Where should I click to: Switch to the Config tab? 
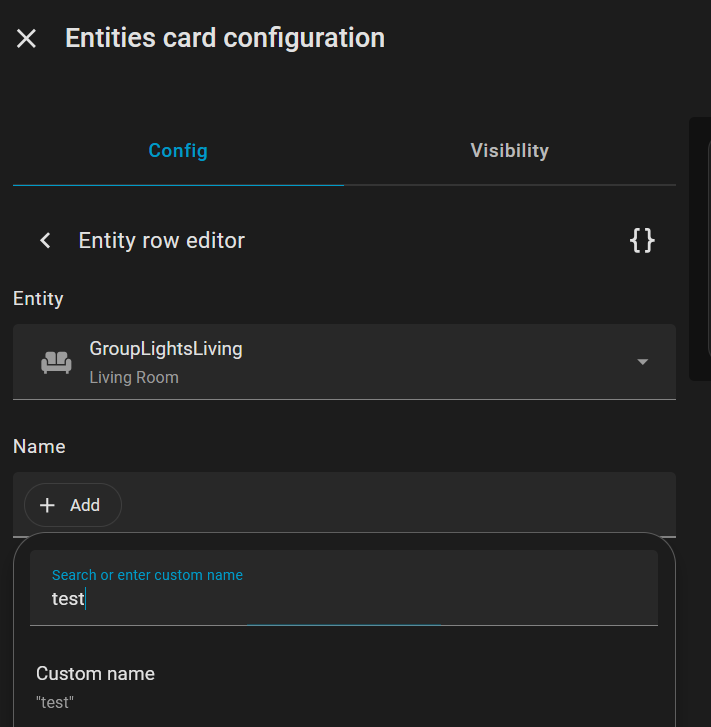pyautogui.click(x=178, y=151)
